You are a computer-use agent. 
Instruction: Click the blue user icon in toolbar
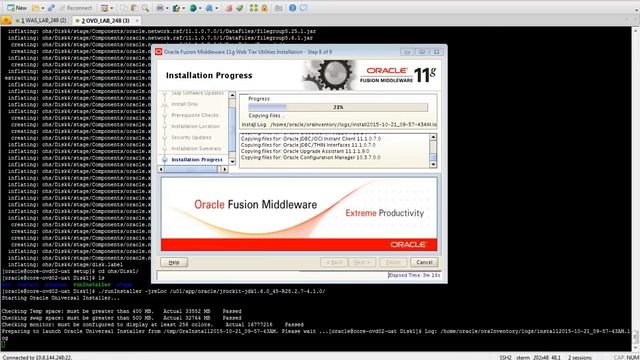point(209,8)
